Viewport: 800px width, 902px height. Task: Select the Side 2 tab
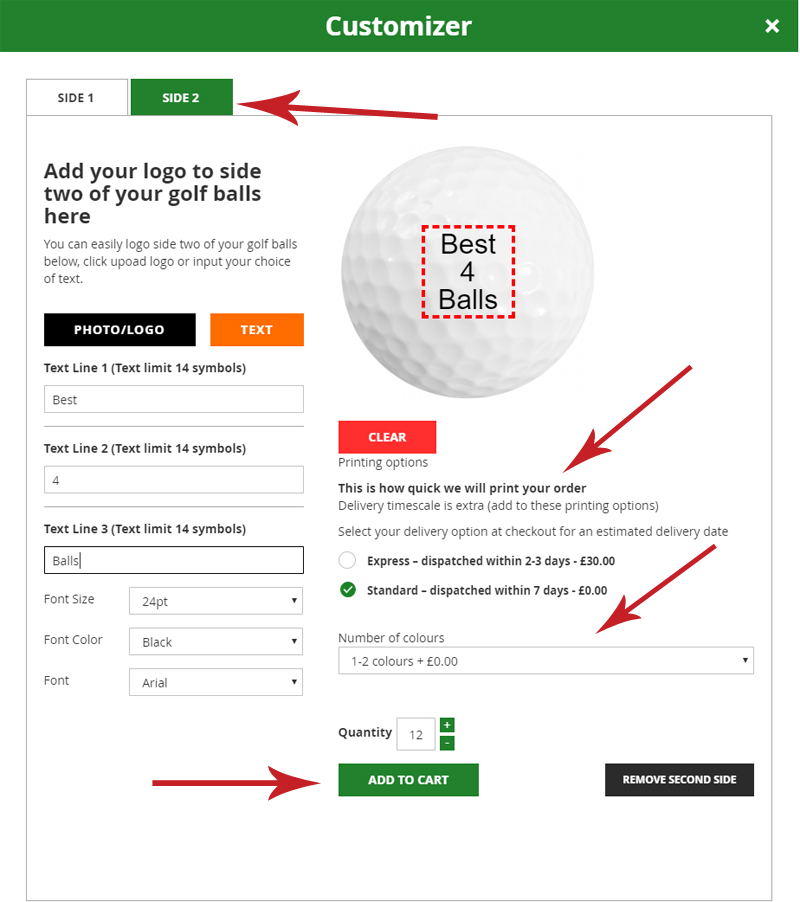click(x=181, y=98)
